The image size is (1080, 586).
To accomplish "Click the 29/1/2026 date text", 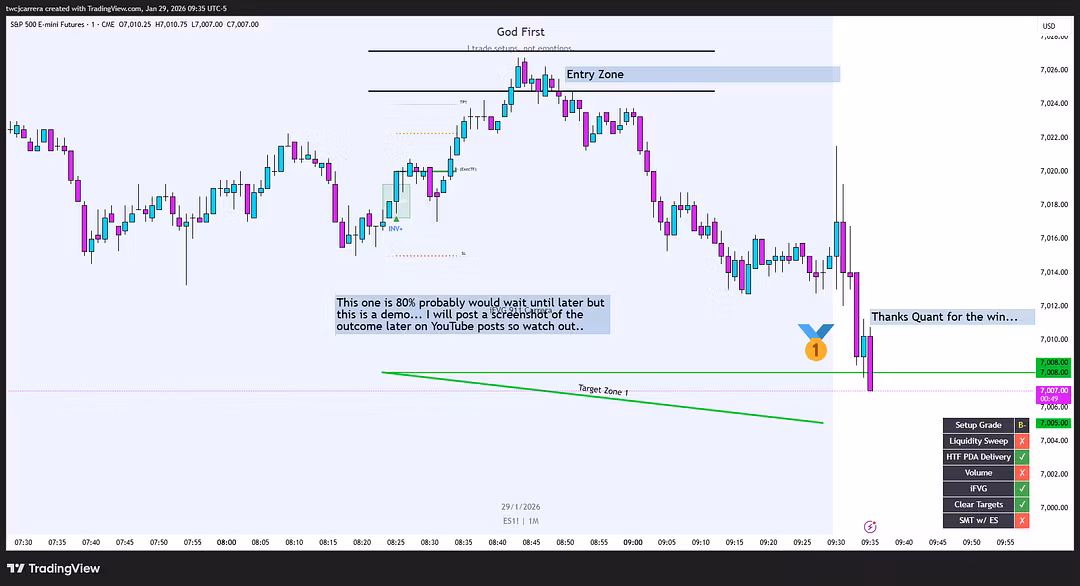I will click(x=521, y=507).
